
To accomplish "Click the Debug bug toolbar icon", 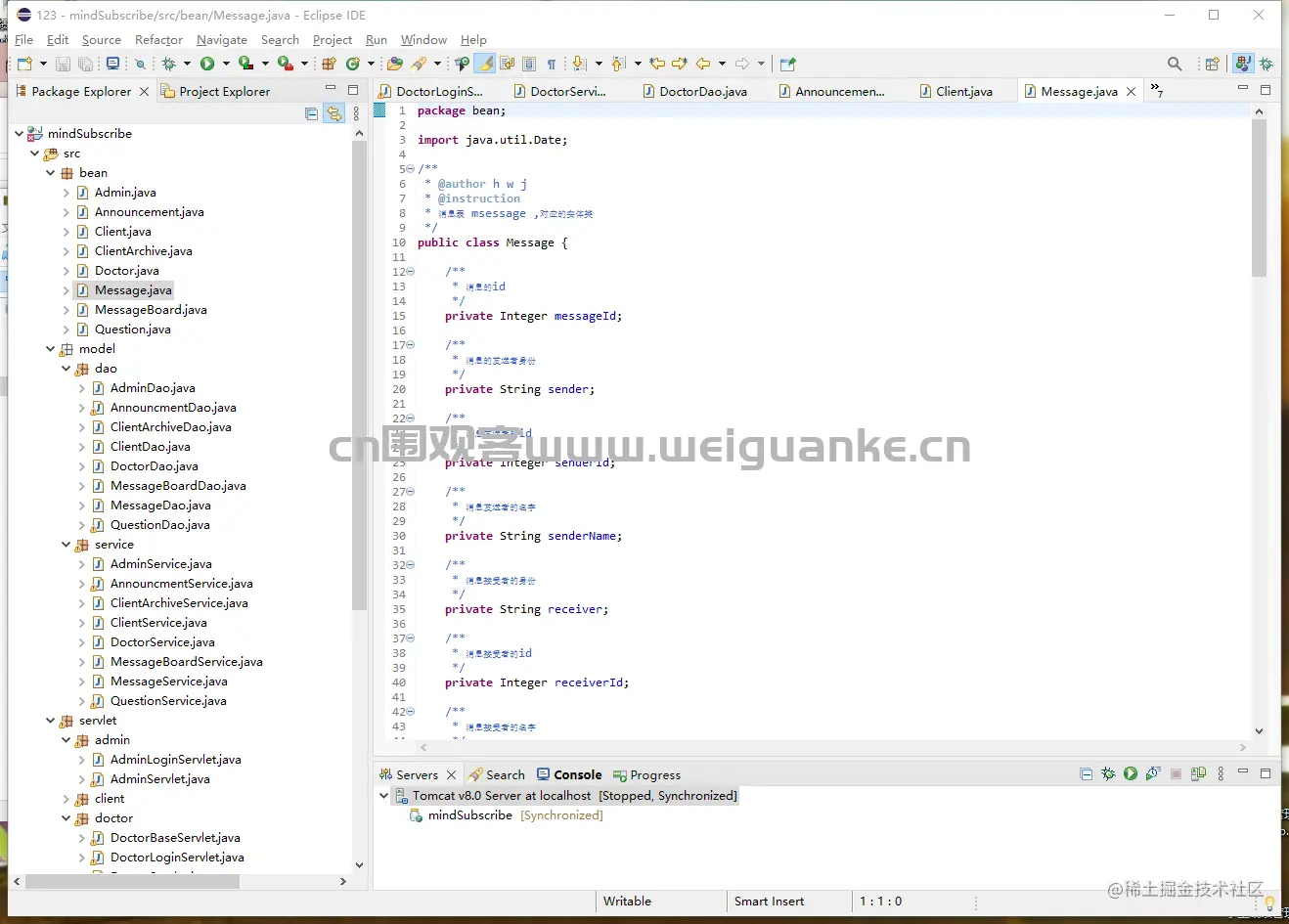I will tap(169, 64).
